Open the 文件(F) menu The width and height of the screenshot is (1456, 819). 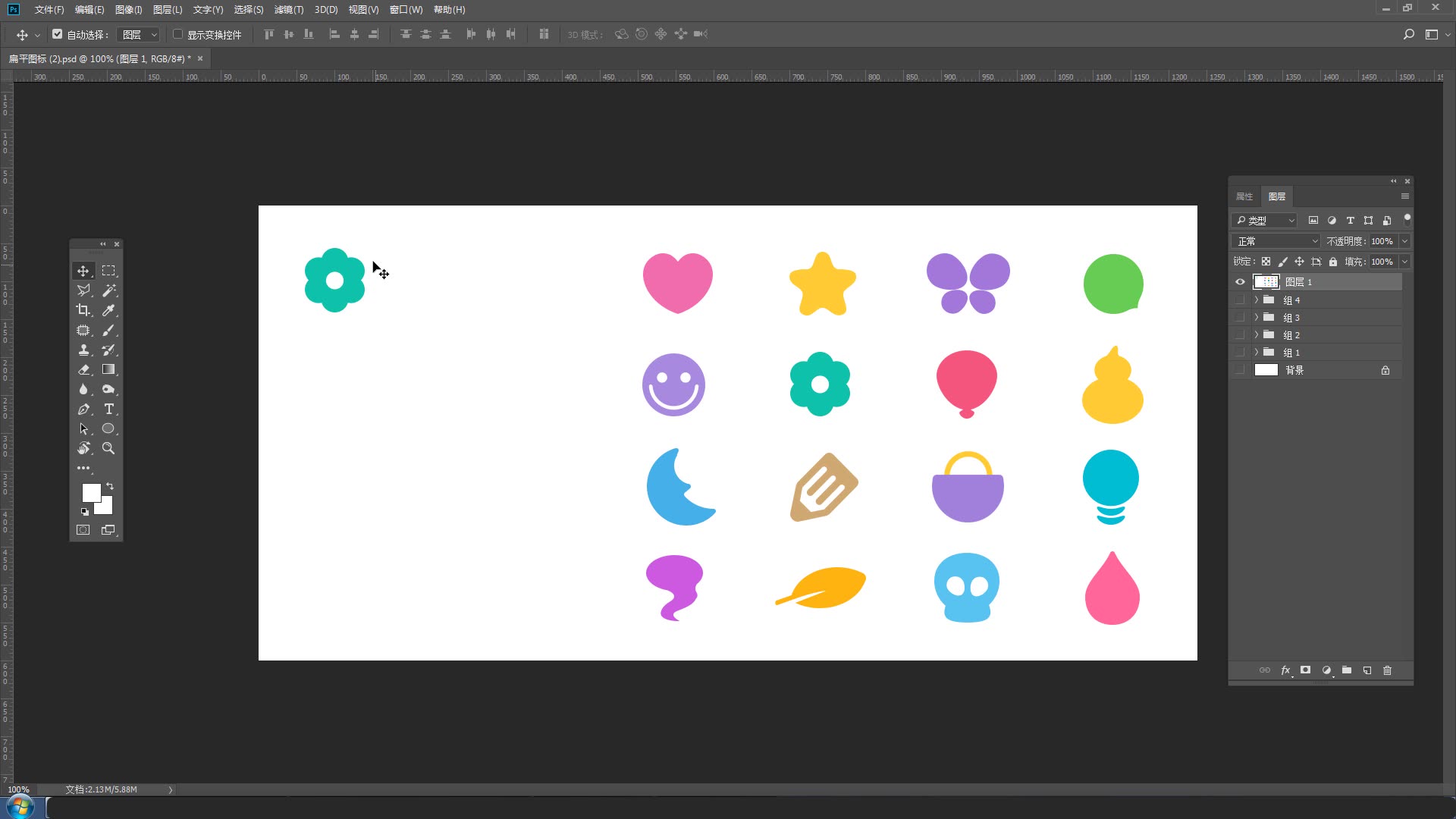click(x=49, y=10)
